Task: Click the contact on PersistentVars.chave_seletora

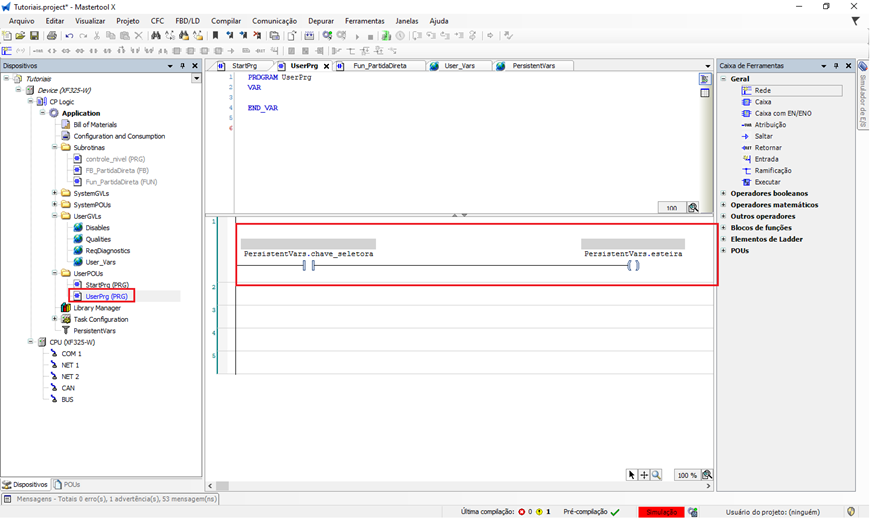Action: 309,266
